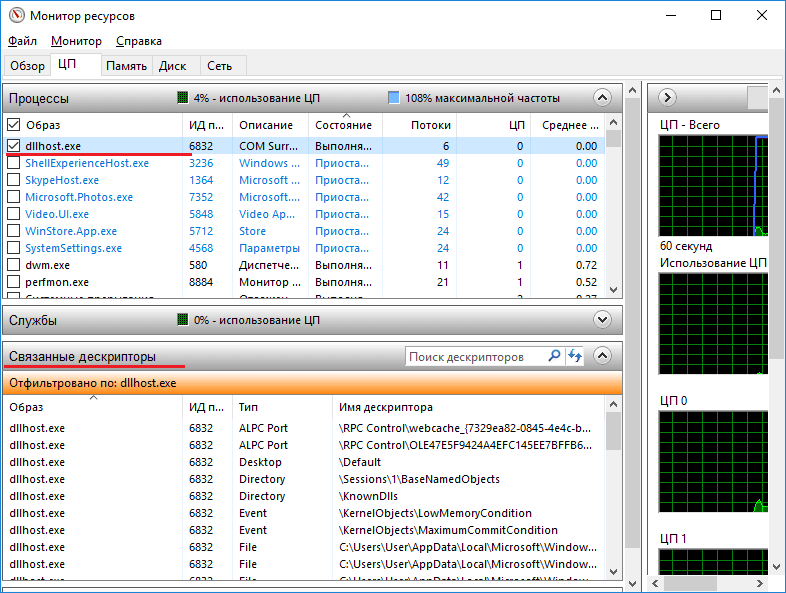Select handle \KernelObjects\LowMemoryCondition

click(304, 513)
